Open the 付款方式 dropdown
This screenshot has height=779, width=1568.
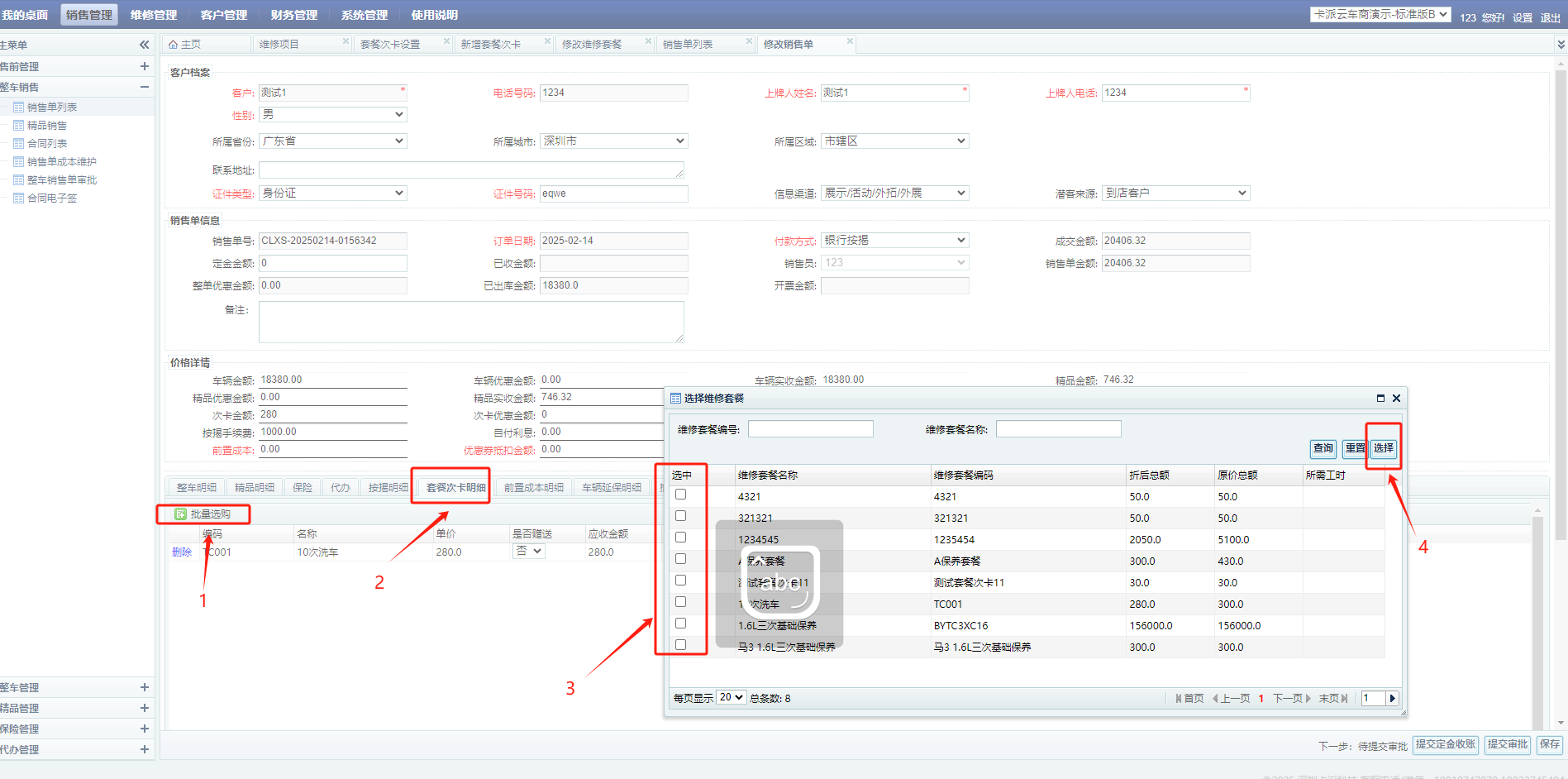pos(894,241)
